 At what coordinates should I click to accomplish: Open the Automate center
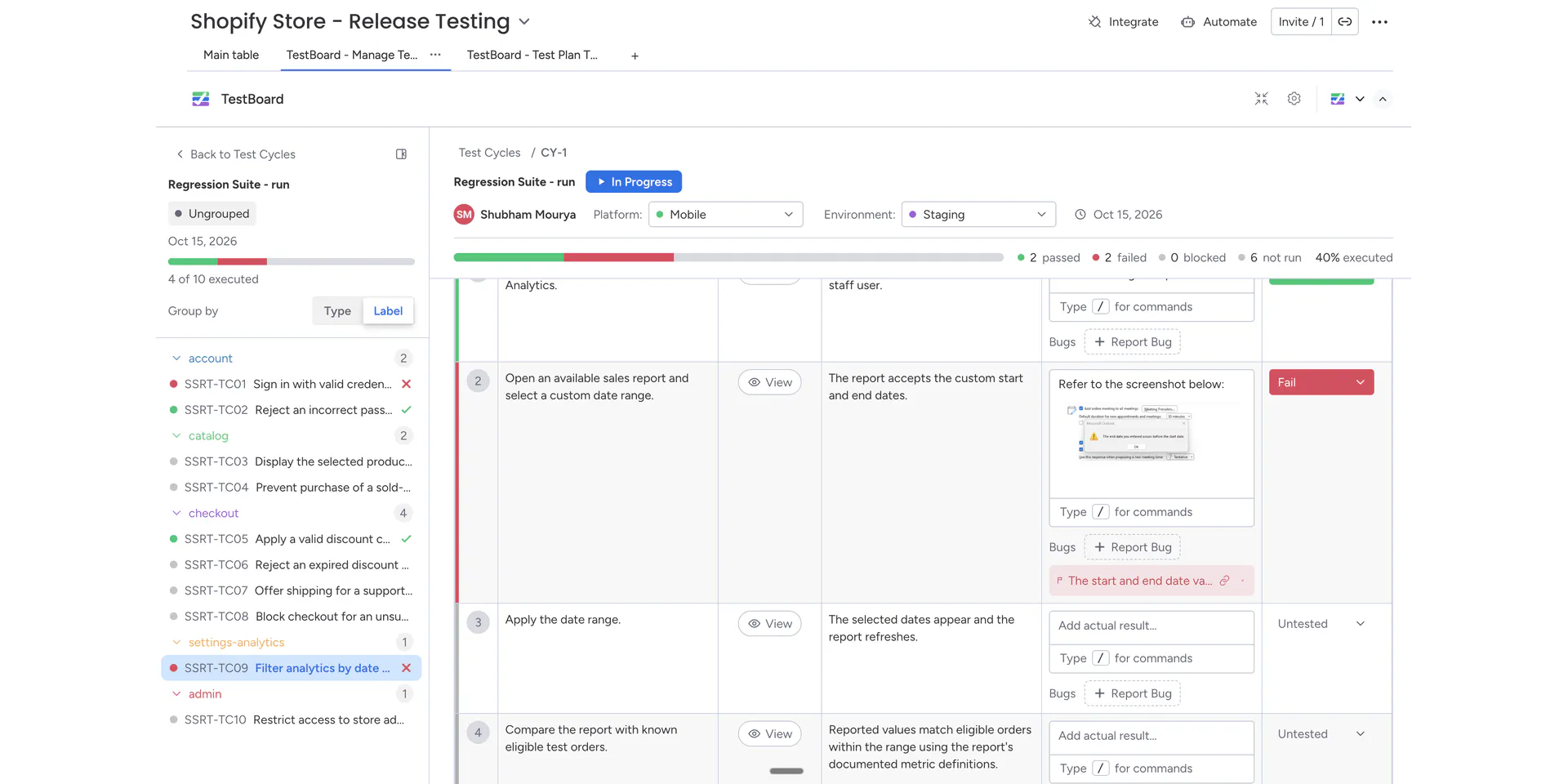coord(1218,22)
